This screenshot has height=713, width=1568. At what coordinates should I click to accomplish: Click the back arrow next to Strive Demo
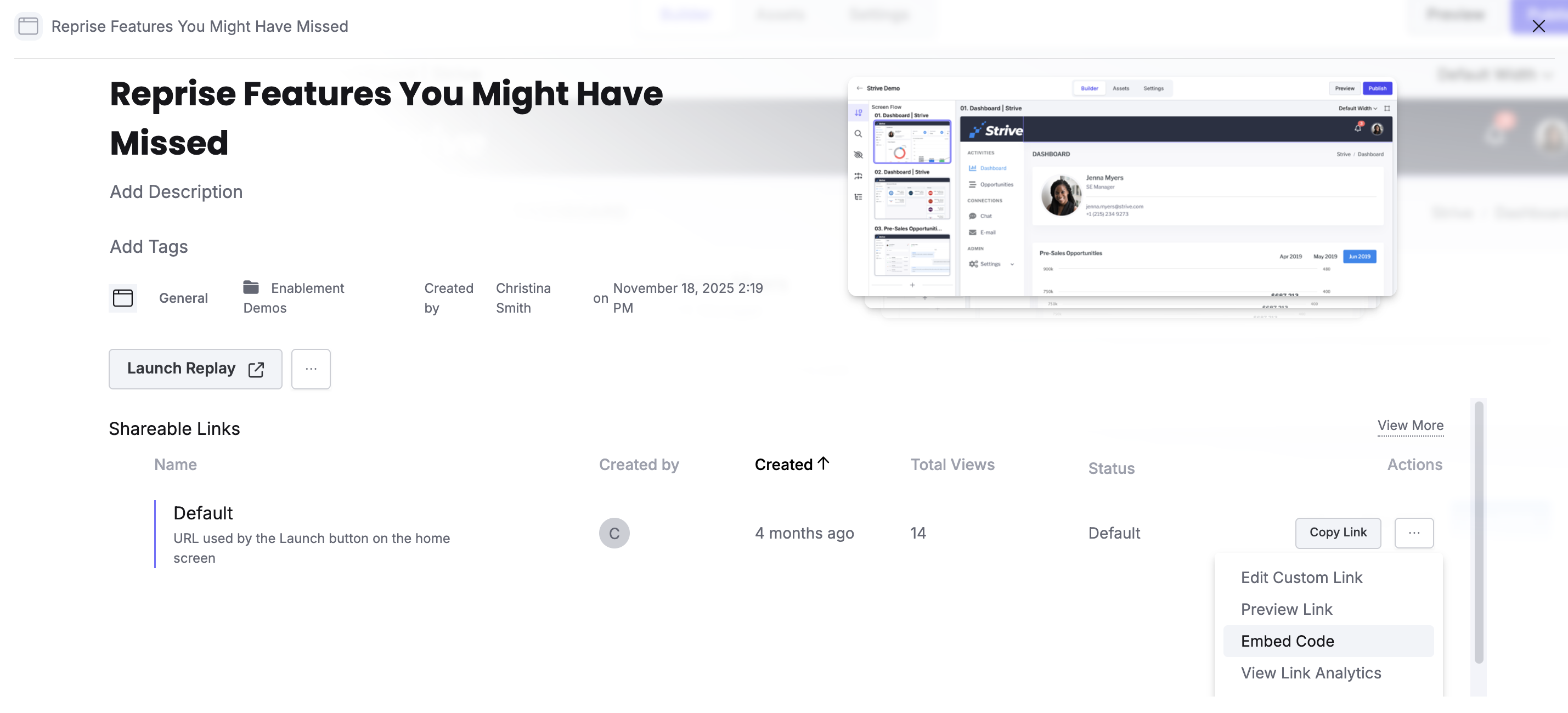point(860,88)
